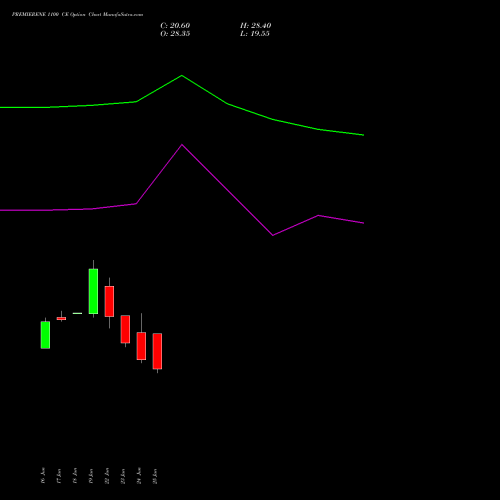
Task: Select the first green candle on the left
Action: tap(45, 334)
